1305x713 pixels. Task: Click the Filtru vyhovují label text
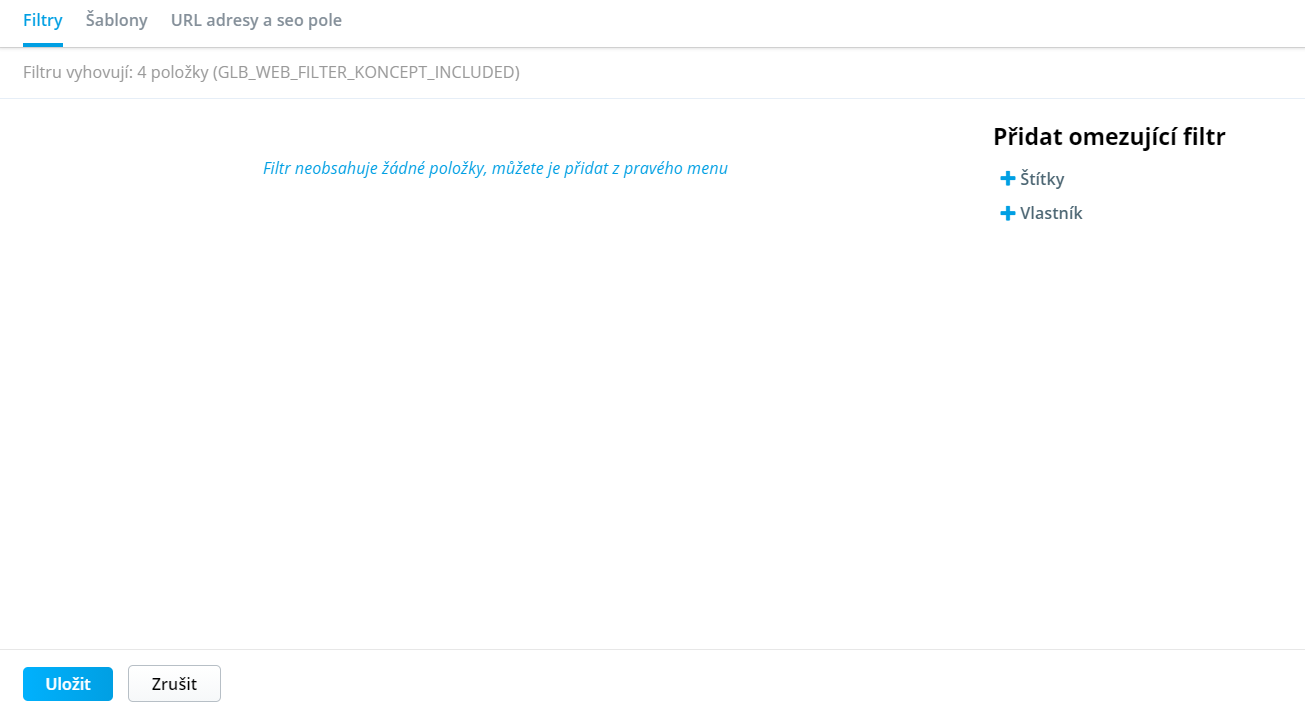click(77, 72)
